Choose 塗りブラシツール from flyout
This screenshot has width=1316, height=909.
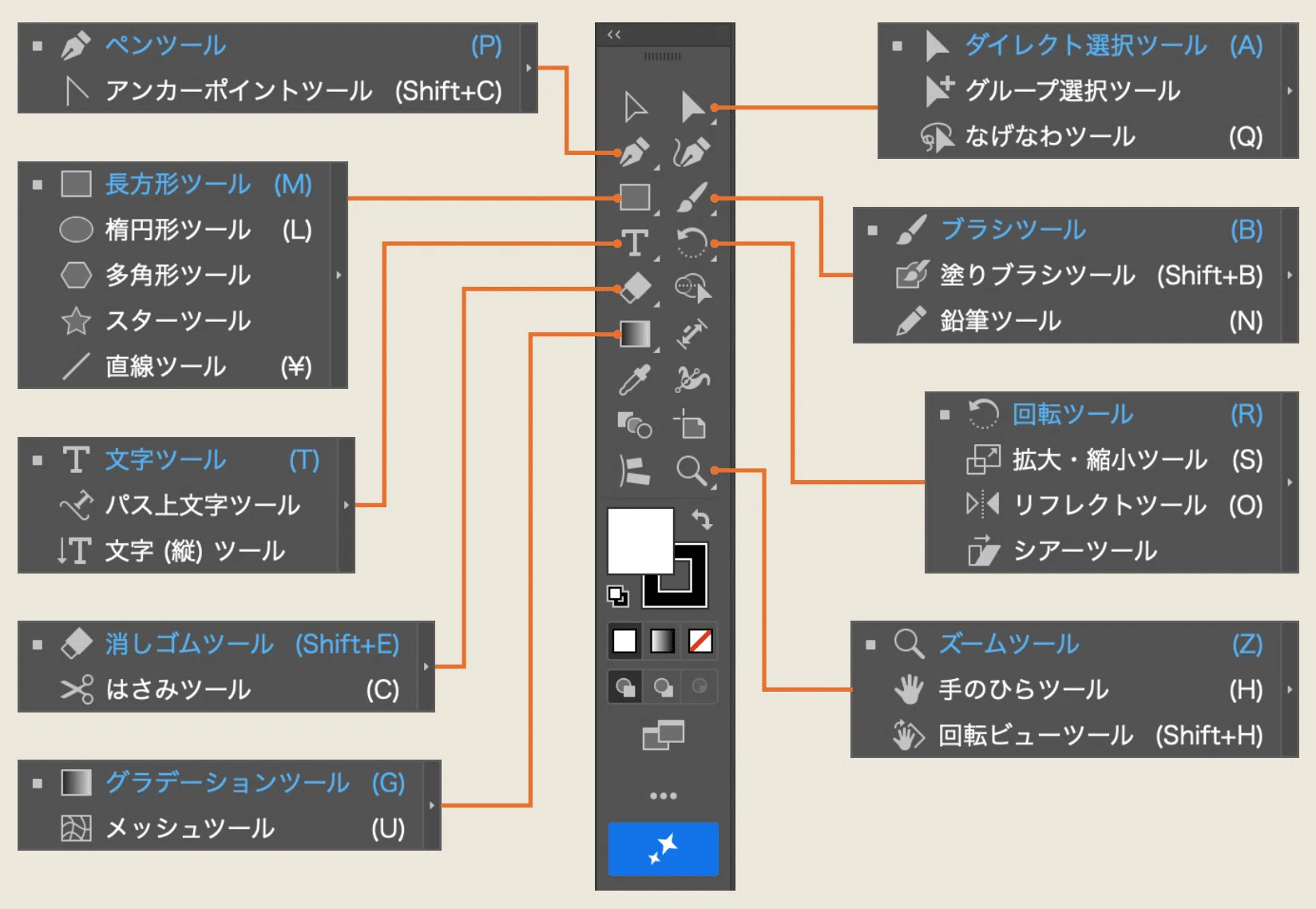1068,275
